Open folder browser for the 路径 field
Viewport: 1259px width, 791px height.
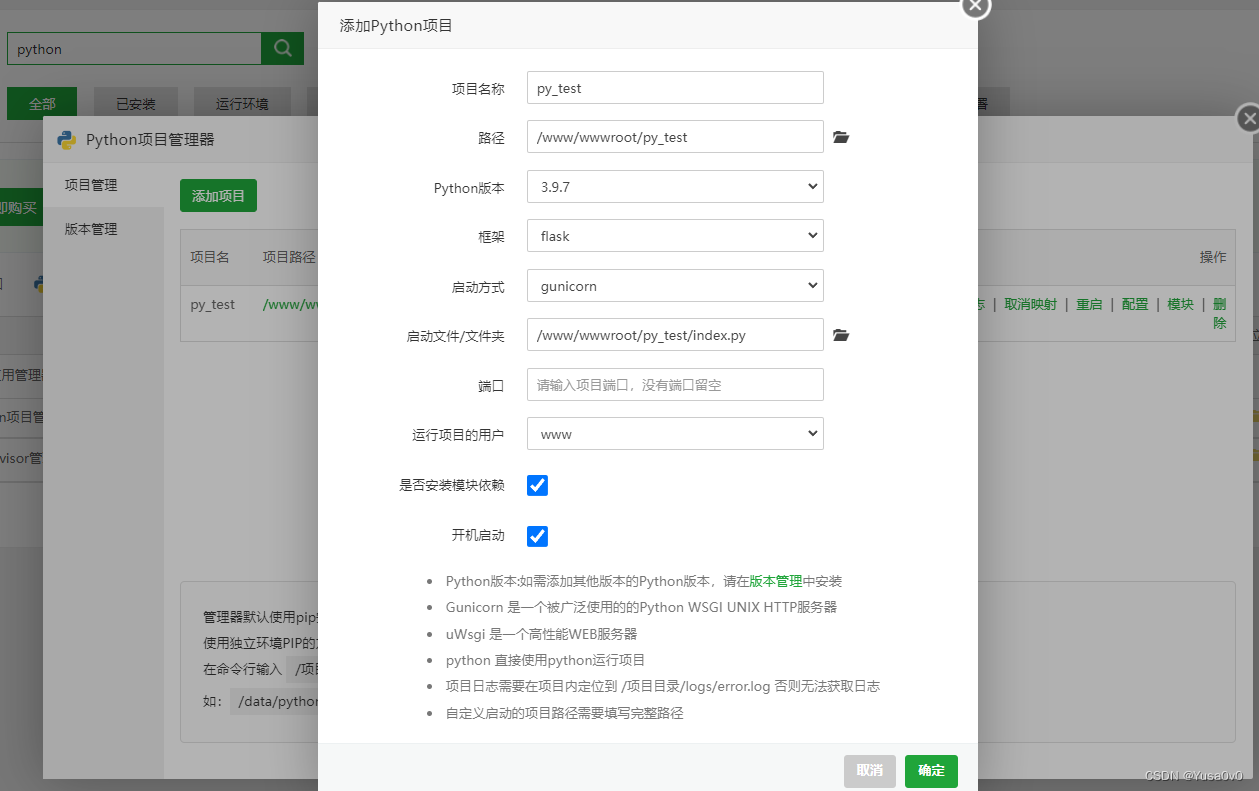[841, 137]
